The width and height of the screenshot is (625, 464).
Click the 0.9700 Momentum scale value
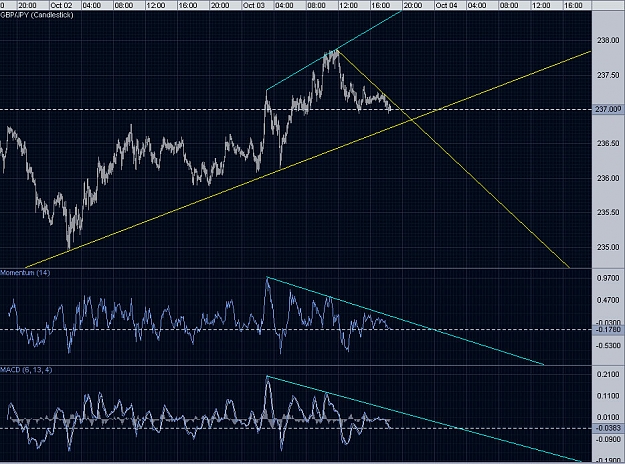[x=608, y=278]
